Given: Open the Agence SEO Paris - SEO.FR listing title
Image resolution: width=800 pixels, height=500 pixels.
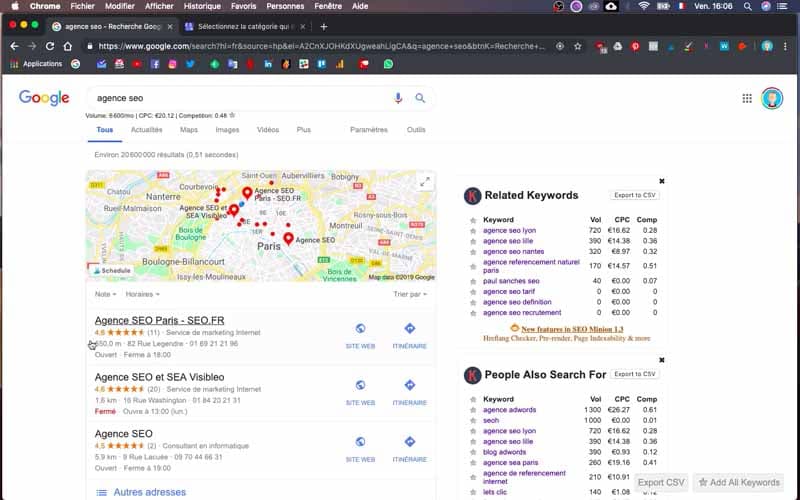Looking at the screenshot, I should (x=159, y=320).
